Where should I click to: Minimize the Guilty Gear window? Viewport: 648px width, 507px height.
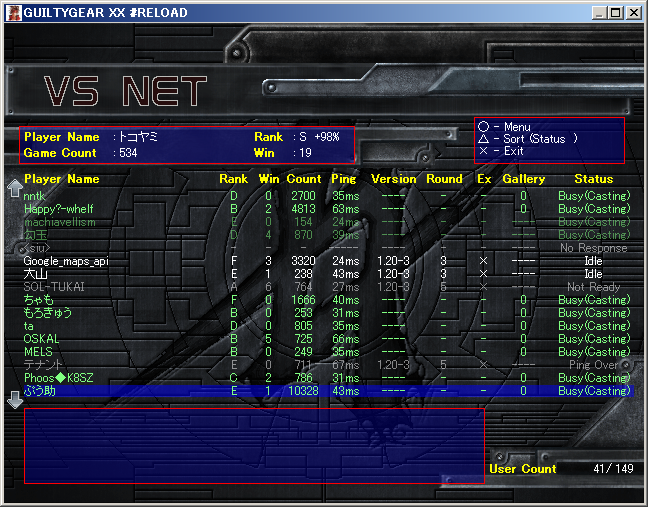point(600,13)
